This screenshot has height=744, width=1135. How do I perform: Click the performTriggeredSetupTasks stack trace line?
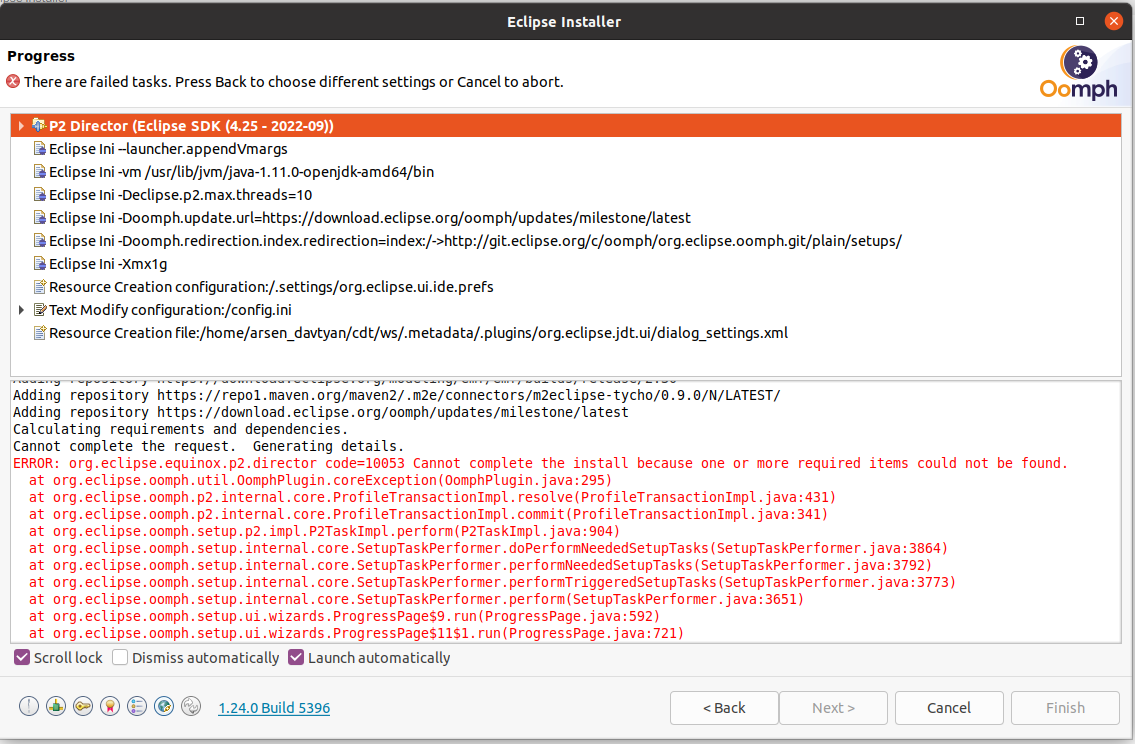click(x=492, y=582)
